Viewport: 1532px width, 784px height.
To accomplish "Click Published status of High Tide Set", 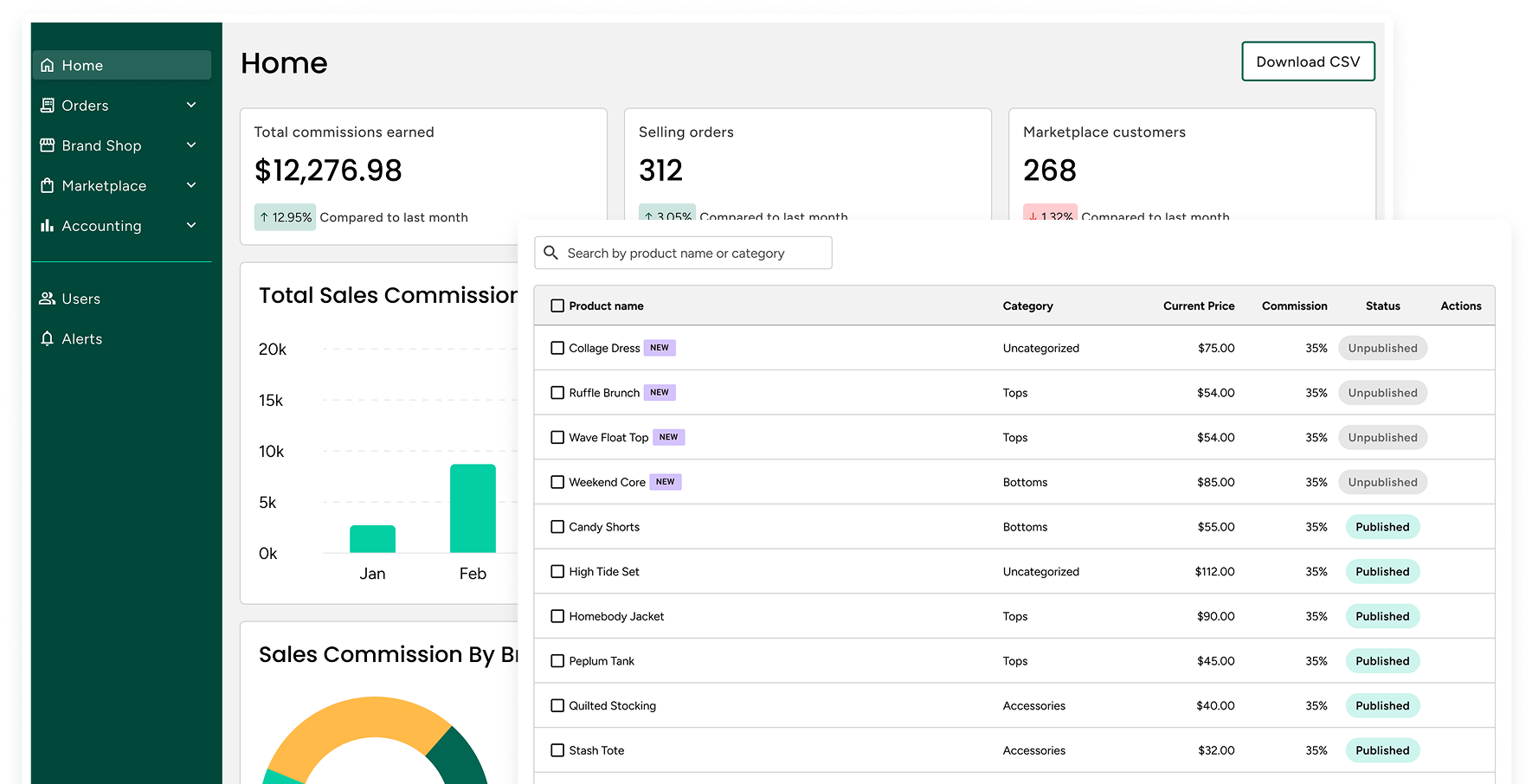I will pos(1382,571).
